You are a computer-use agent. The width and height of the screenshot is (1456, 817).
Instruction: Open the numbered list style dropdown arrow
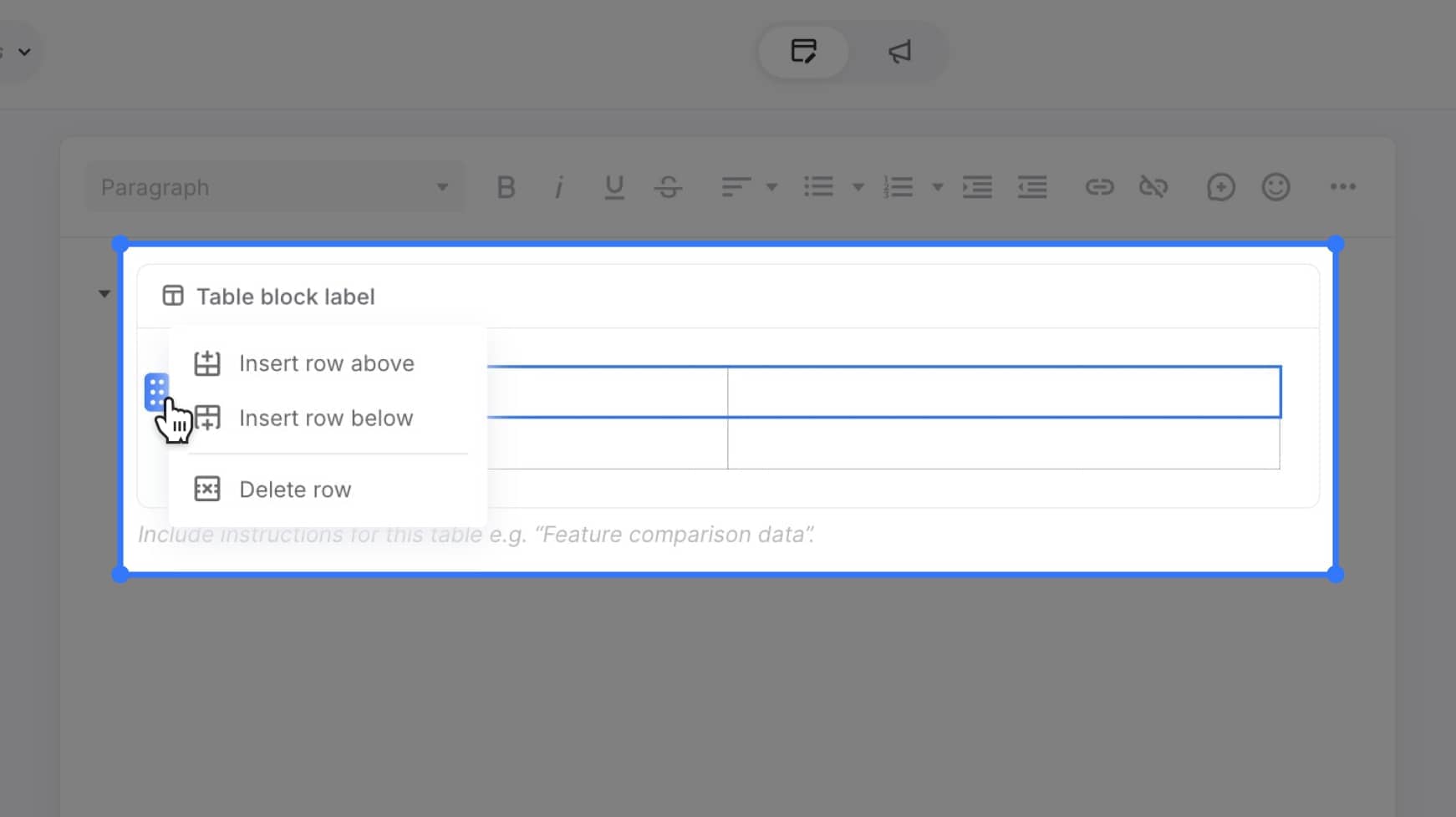coord(937,187)
